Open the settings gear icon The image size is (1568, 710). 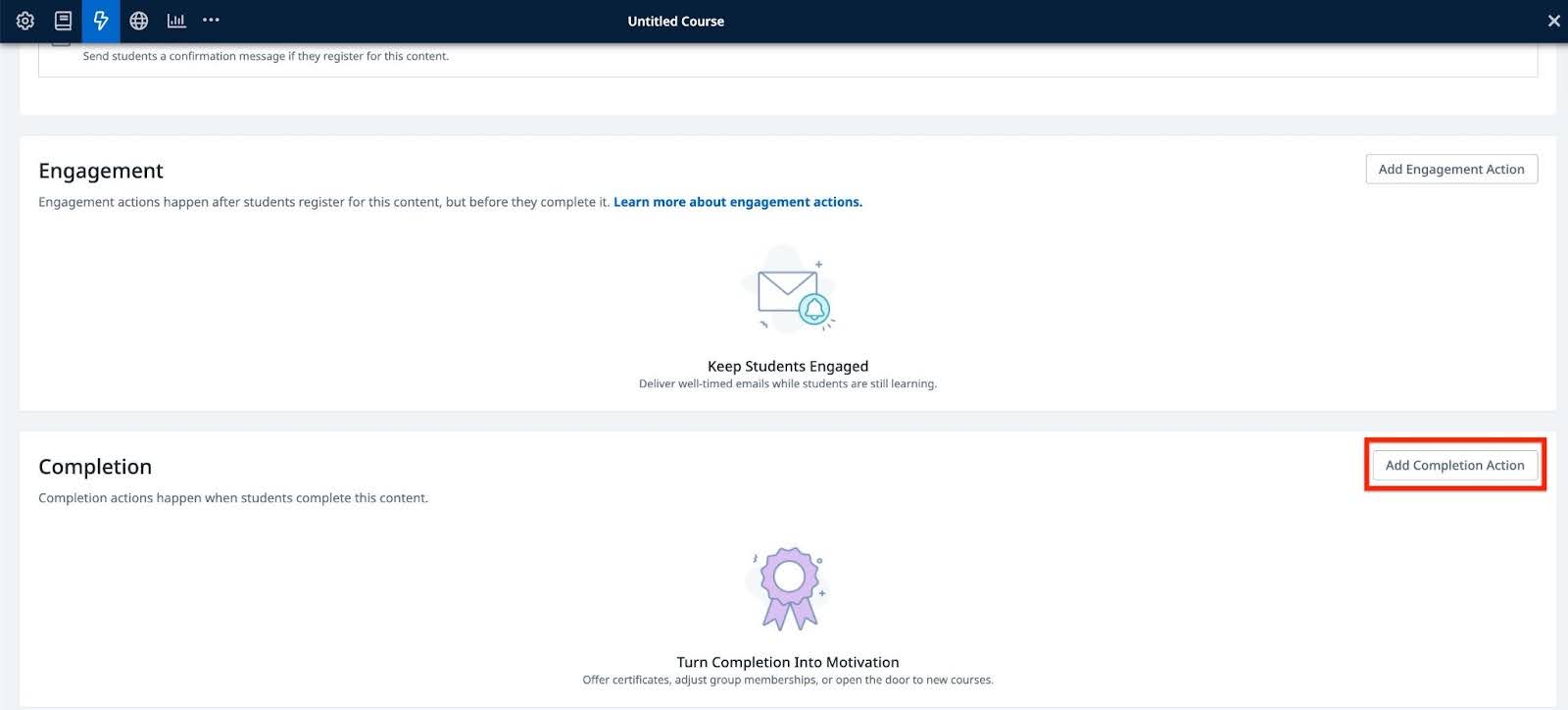[x=25, y=21]
